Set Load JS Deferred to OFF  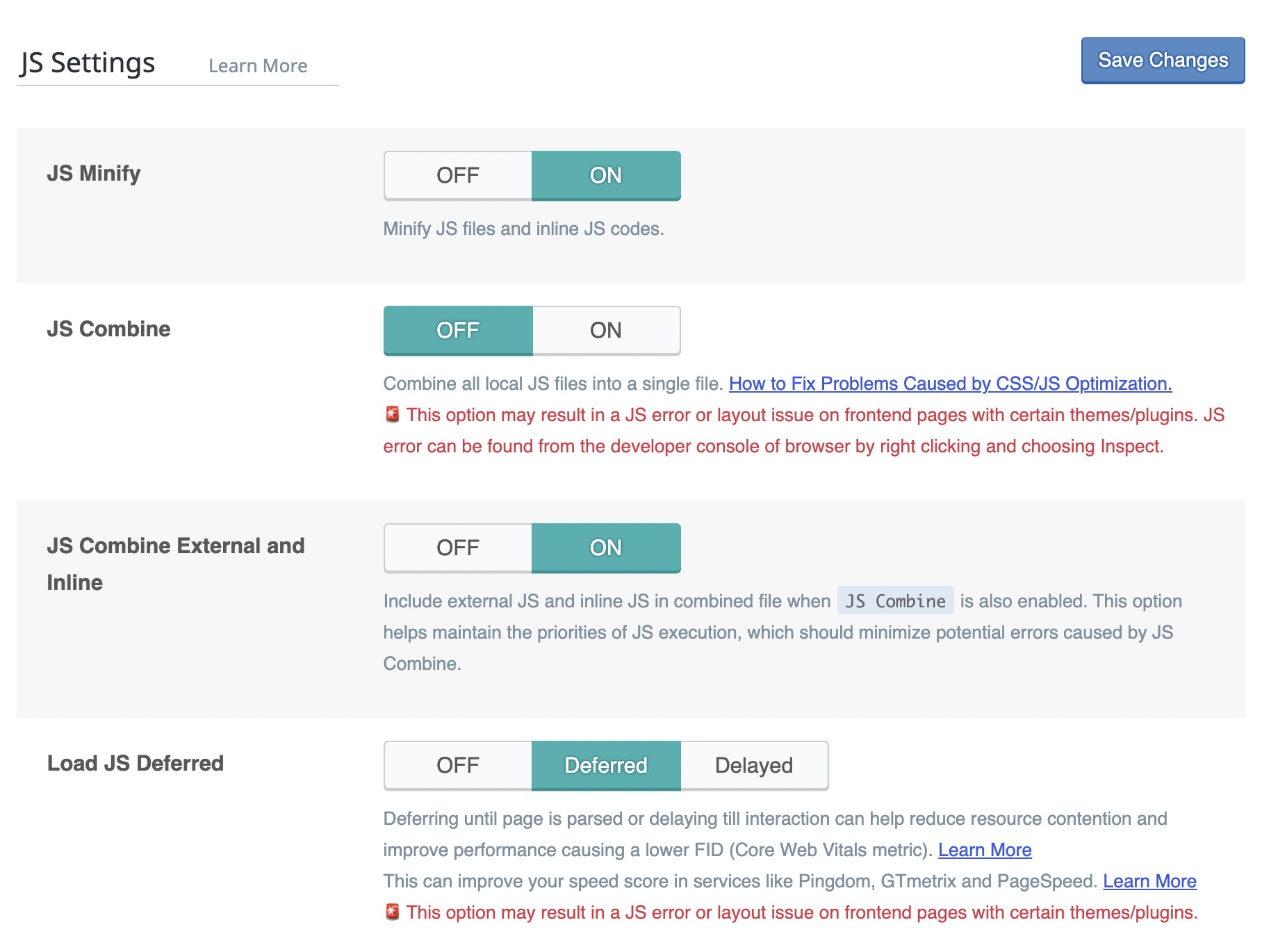tap(458, 765)
